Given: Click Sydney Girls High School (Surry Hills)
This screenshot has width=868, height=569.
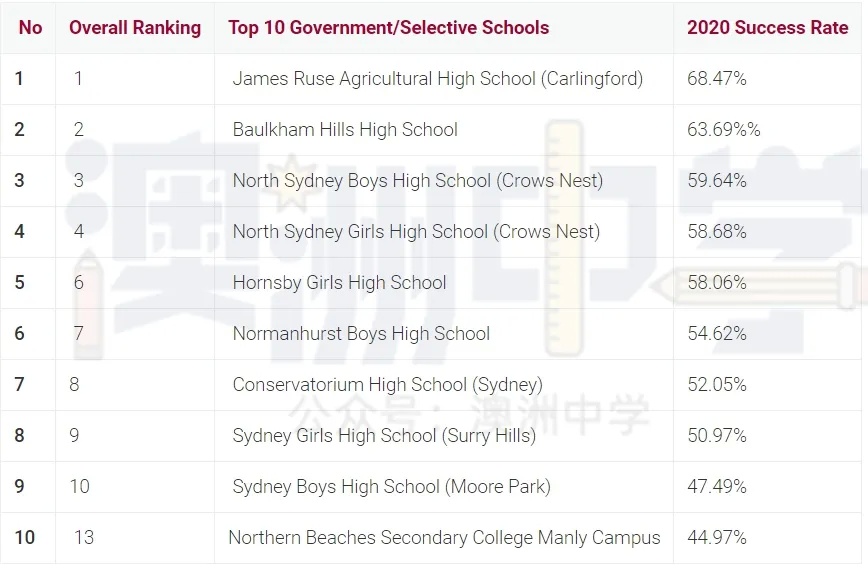Looking at the screenshot, I should coord(384,436).
